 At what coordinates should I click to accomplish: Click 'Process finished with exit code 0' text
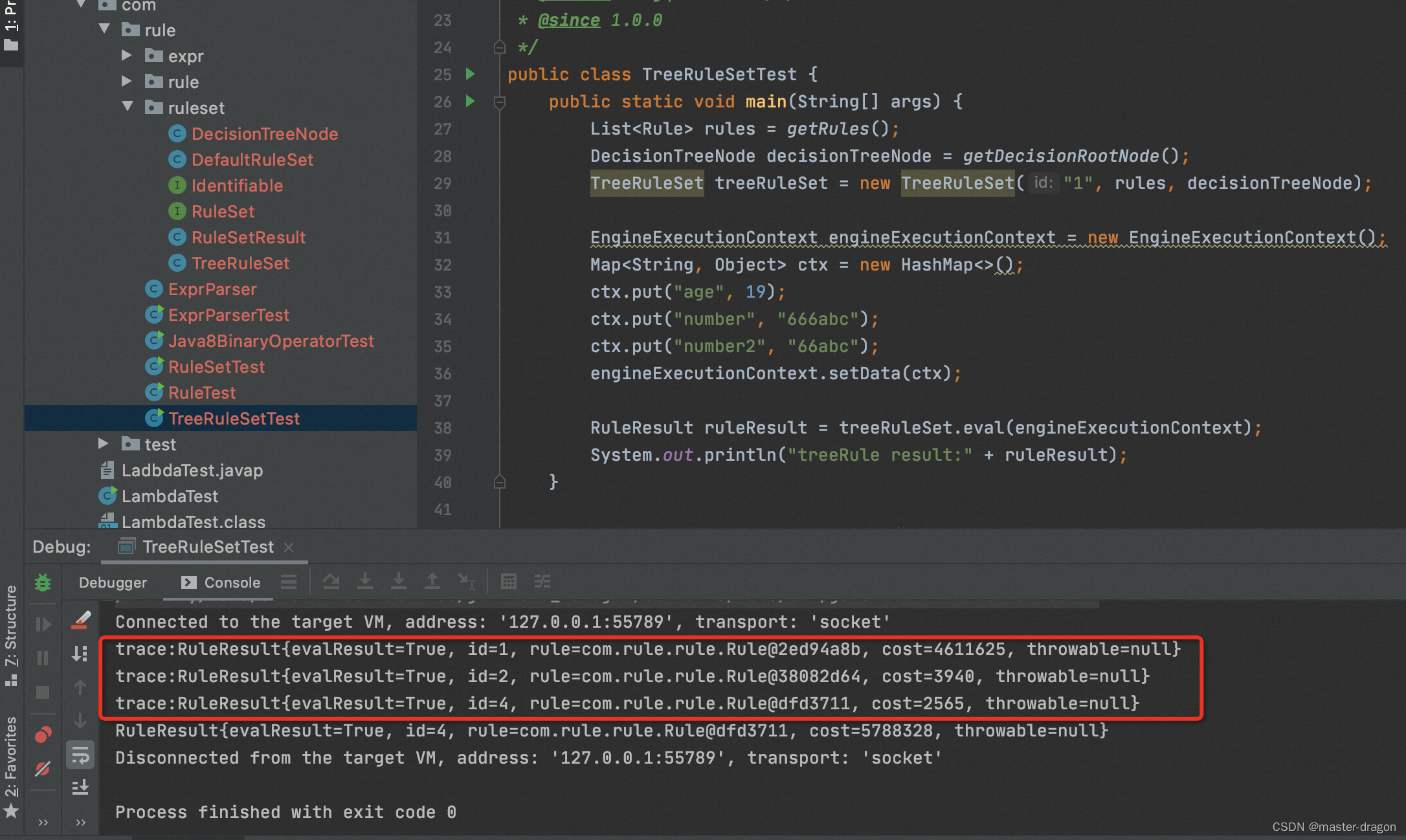(285, 812)
